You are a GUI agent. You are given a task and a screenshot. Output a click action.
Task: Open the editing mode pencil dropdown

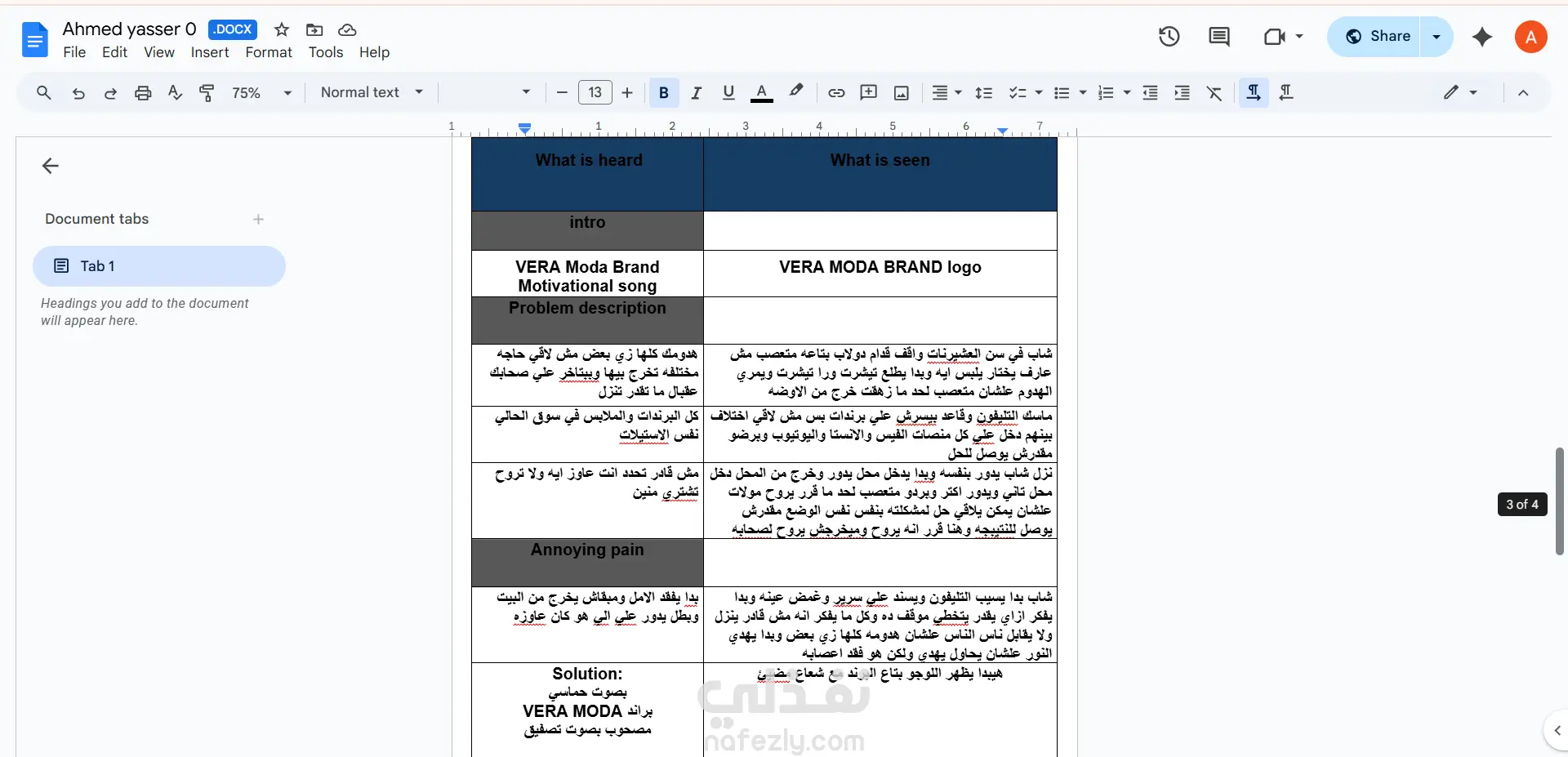click(x=1460, y=93)
